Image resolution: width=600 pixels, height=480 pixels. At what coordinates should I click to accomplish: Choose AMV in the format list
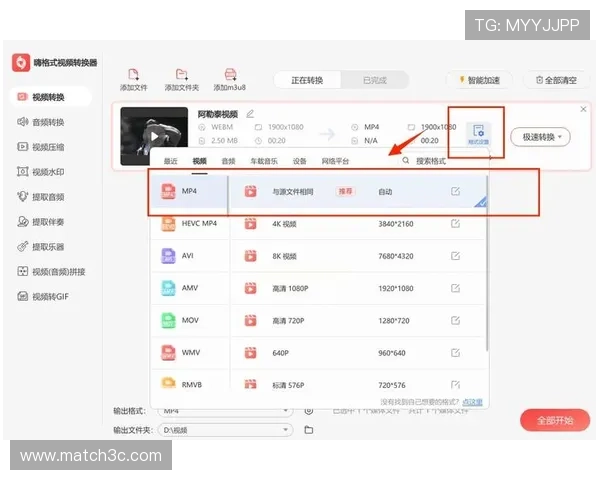190,288
